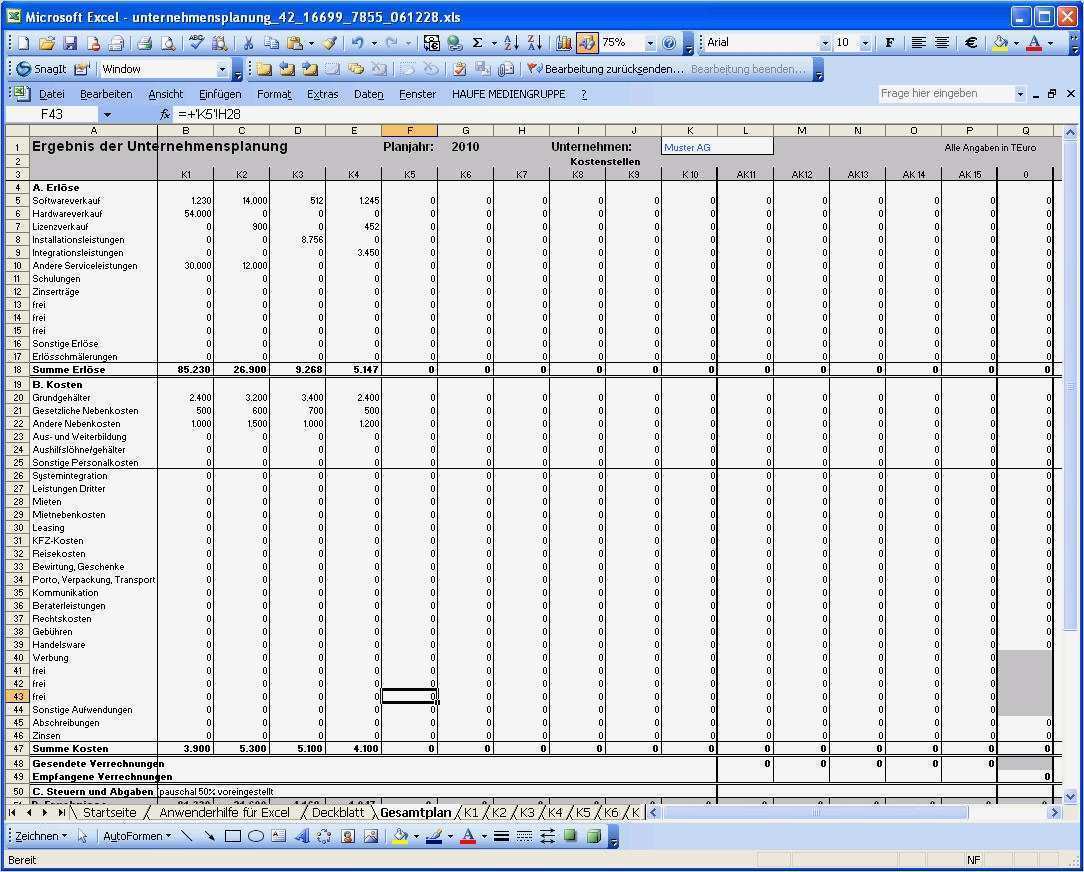Open the AutoFormen shapes menu

click(136, 836)
